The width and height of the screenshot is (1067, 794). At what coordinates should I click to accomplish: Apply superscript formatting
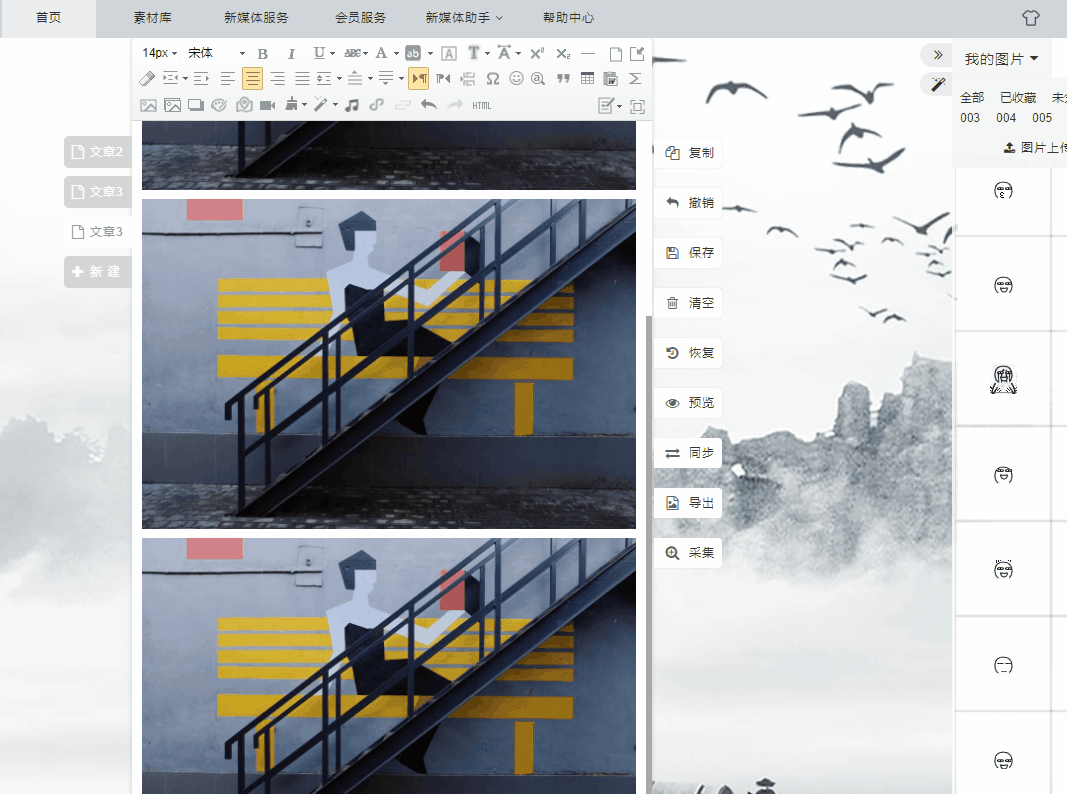[x=537, y=54]
